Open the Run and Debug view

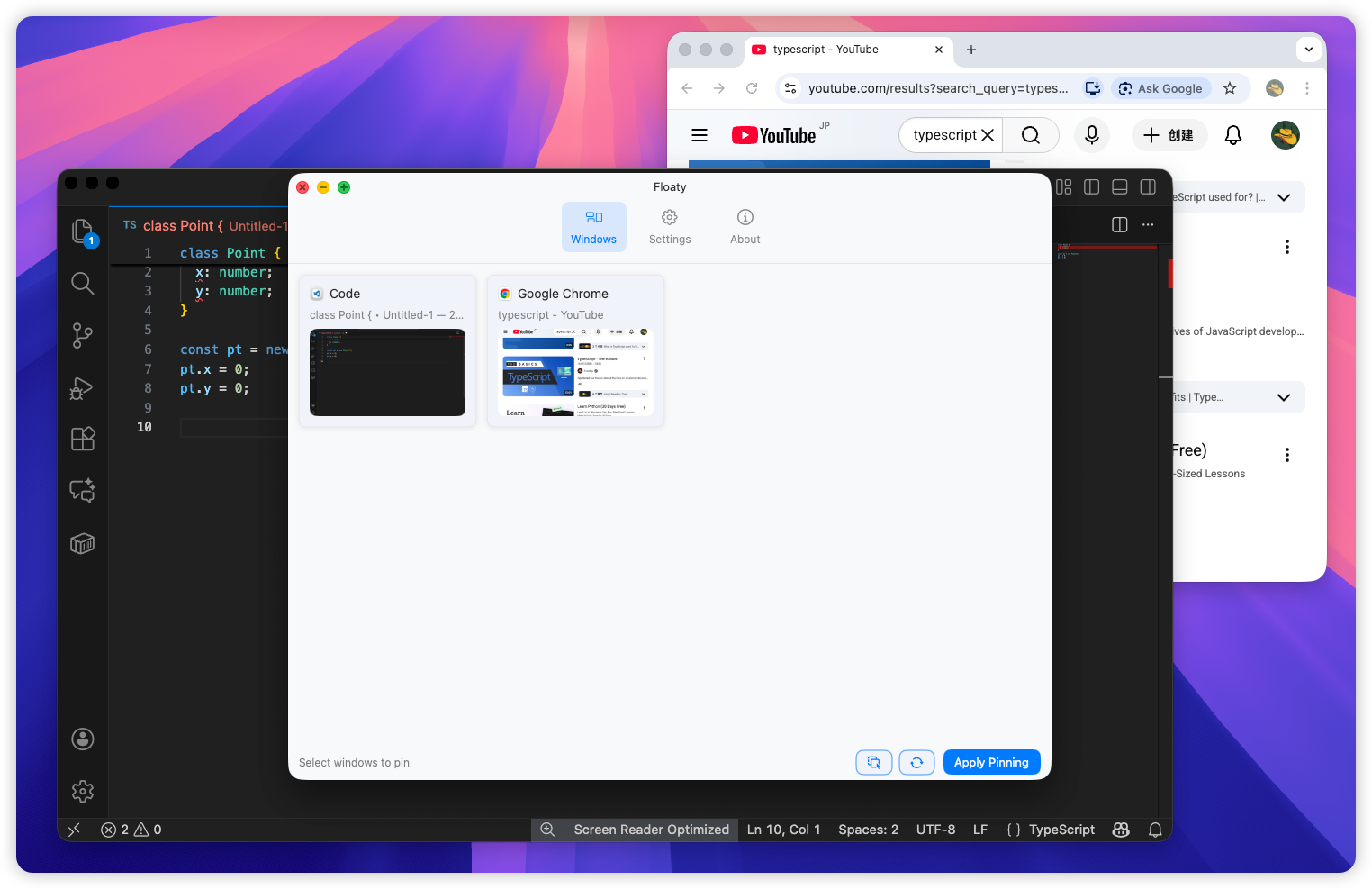pyautogui.click(x=82, y=388)
